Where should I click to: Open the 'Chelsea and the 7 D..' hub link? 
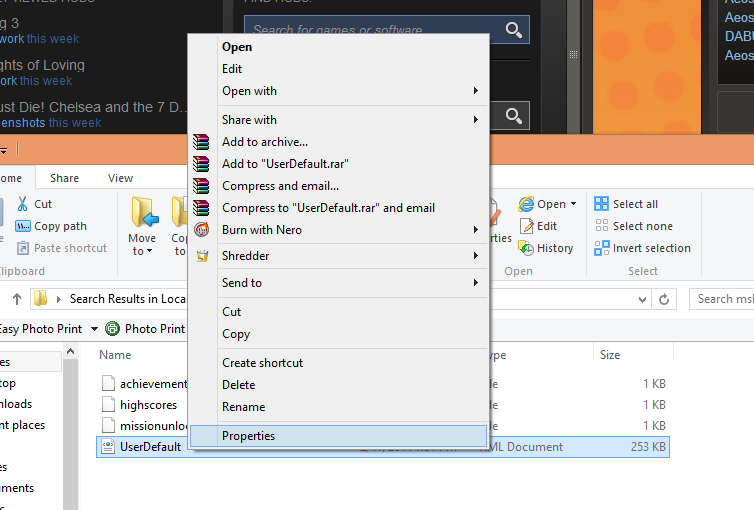click(94, 107)
